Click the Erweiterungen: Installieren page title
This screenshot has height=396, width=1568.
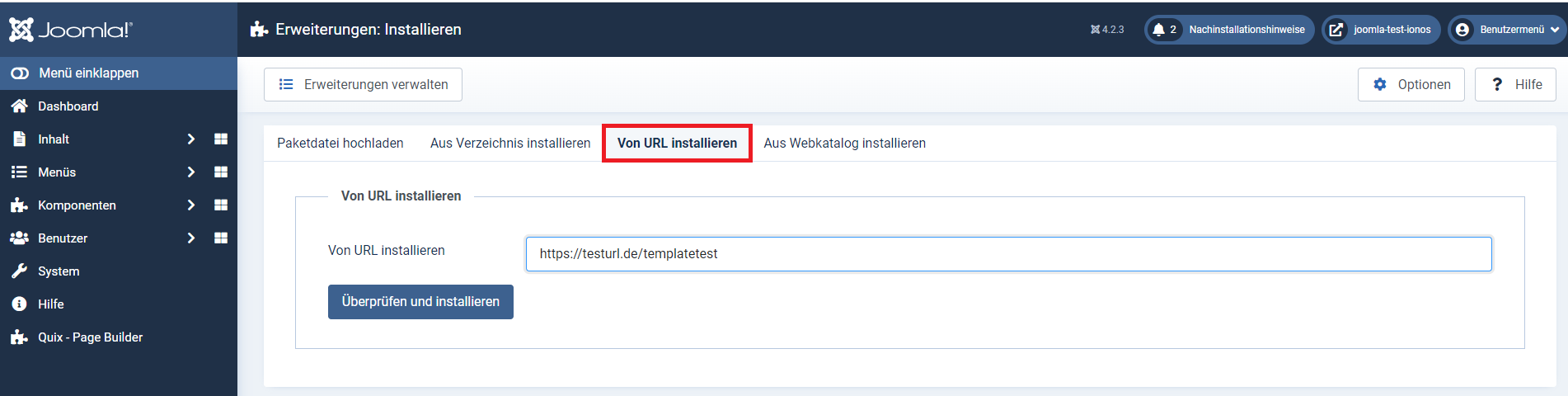pyautogui.click(x=369, y=30)
